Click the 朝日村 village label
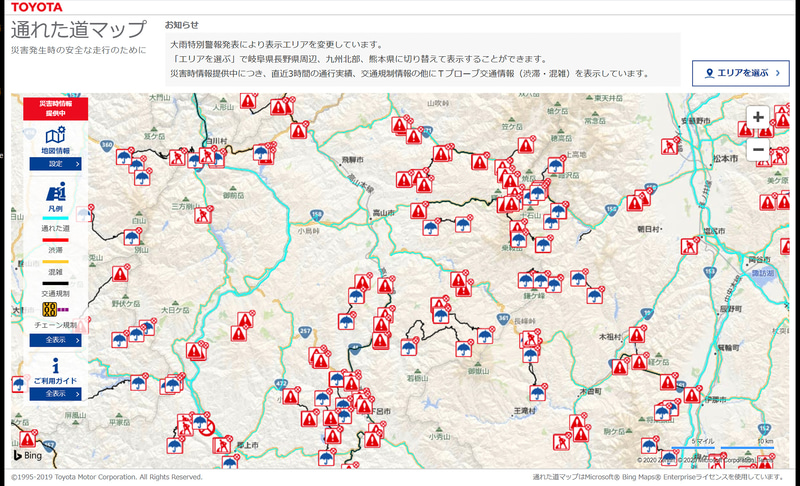This screenshot has width=800, height=486. pyautogui.click(x=648, y=229)
